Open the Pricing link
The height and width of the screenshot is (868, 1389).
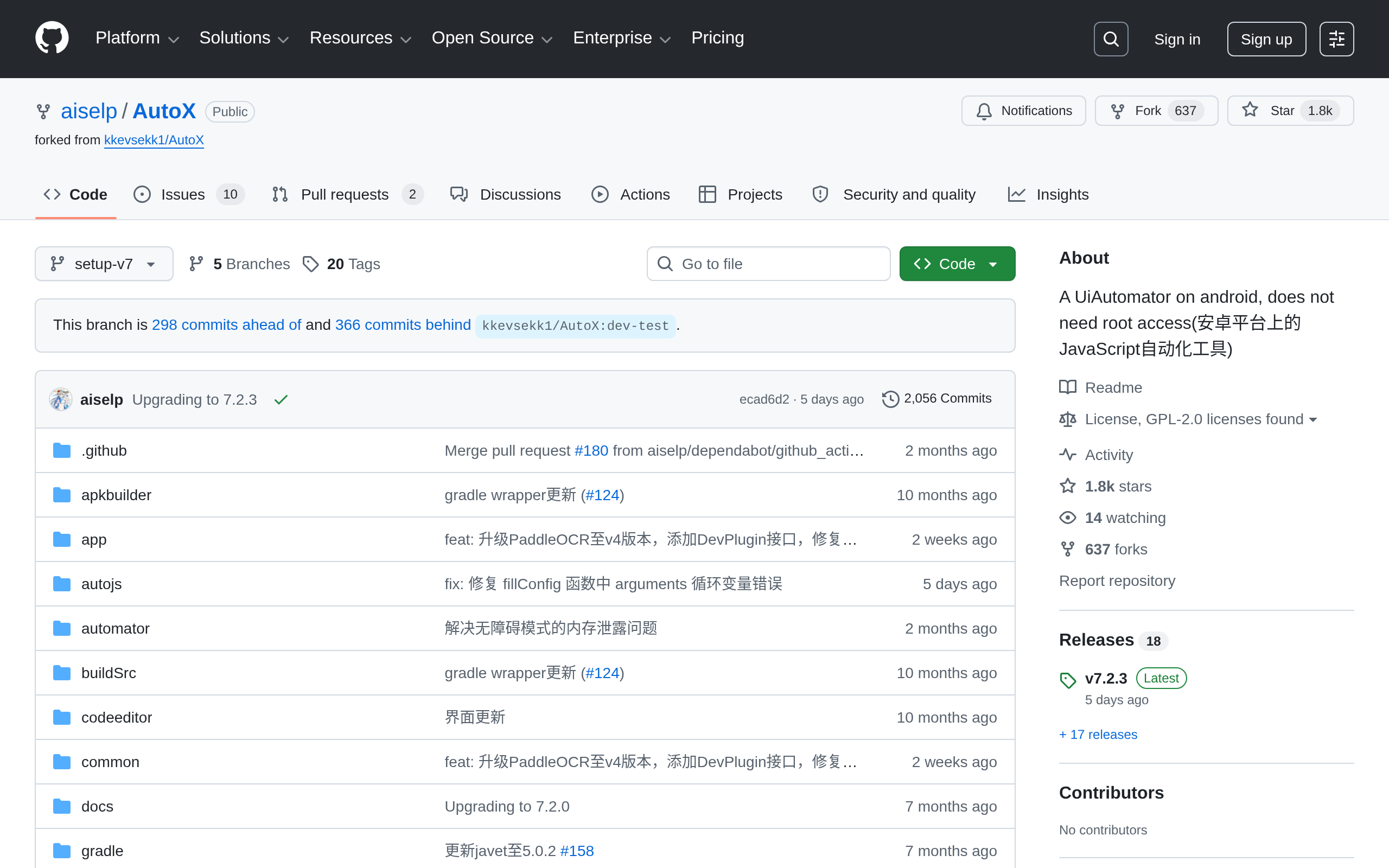coord(717,38)
